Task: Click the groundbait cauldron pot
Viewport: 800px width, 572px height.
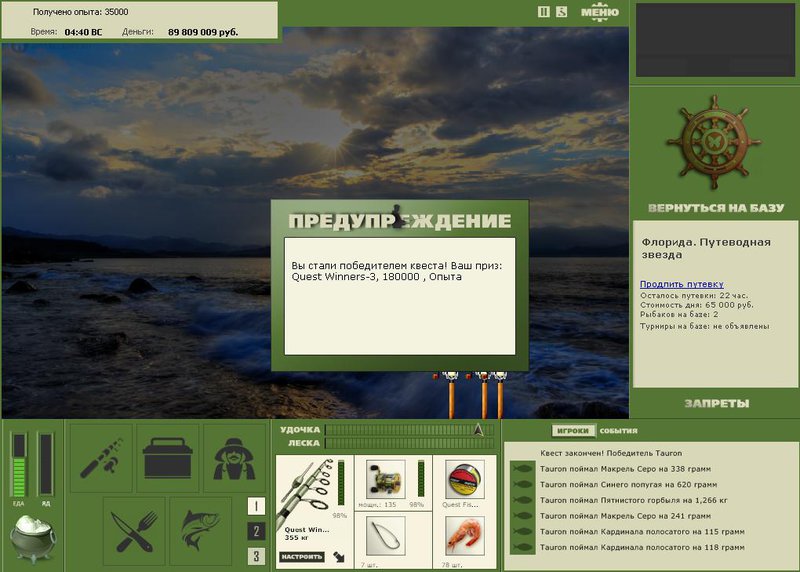Action: pos(33,538)
